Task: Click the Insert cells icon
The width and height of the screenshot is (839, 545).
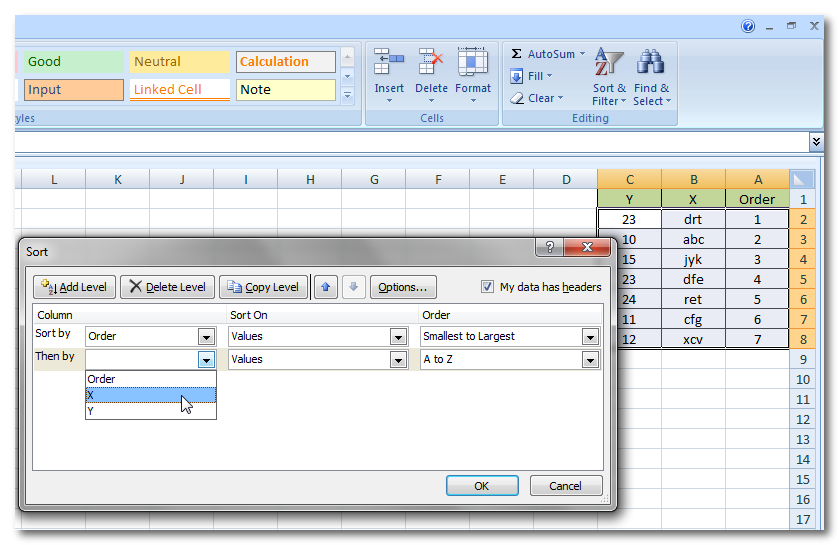Action: [x=389, y=63]
